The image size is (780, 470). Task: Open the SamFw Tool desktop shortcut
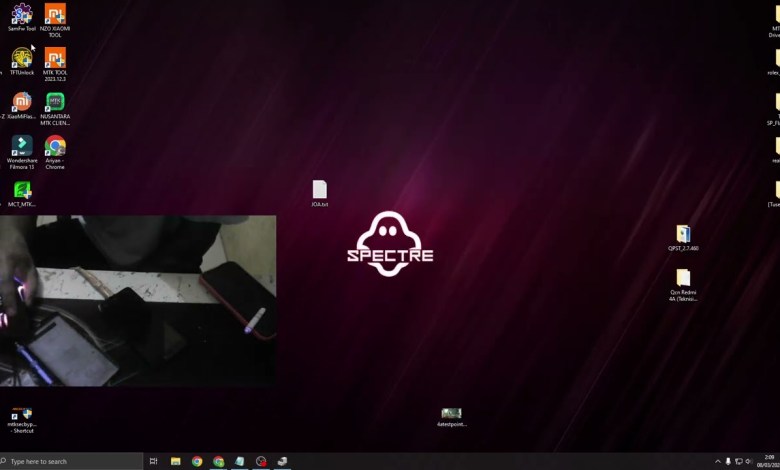tap(22, 15)
